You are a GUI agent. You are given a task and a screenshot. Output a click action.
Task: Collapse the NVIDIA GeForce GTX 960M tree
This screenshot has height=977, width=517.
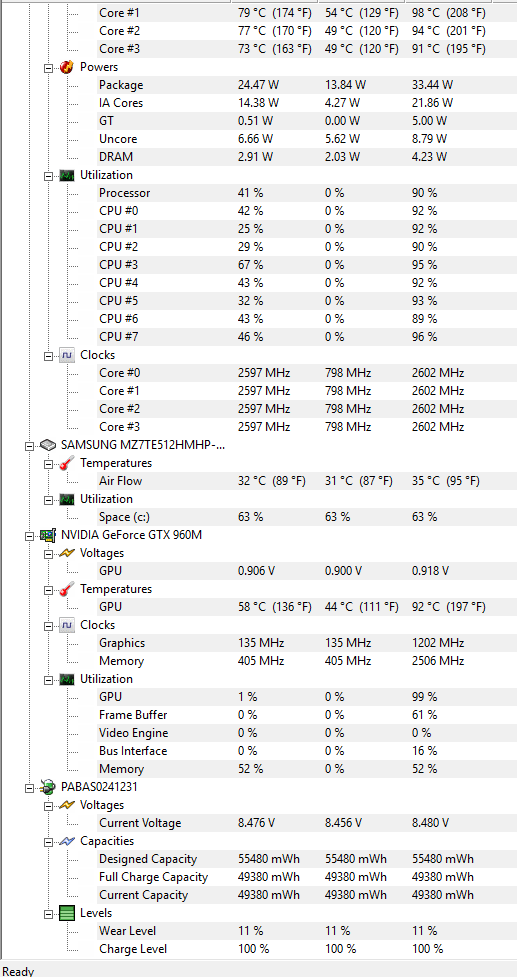tap(29, 535)
